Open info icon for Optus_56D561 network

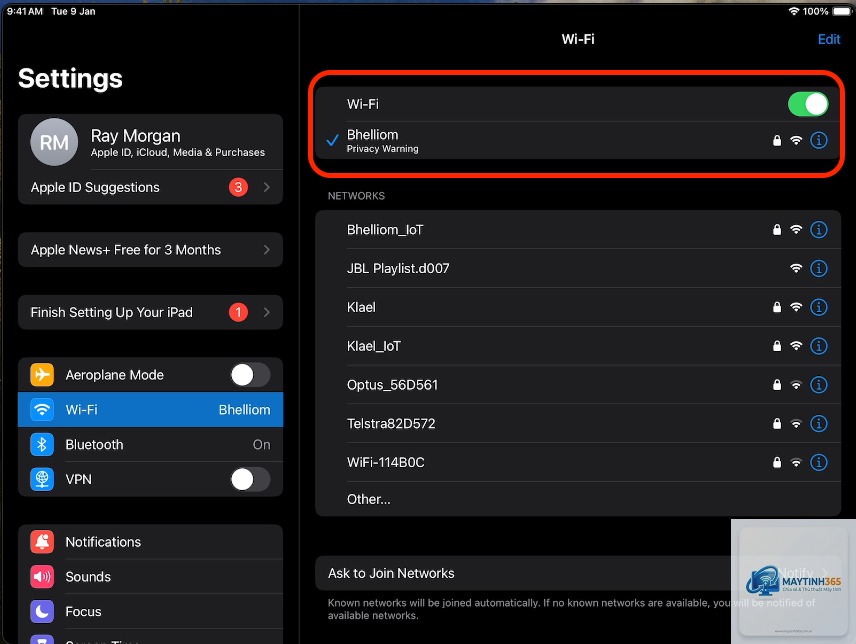818,385
